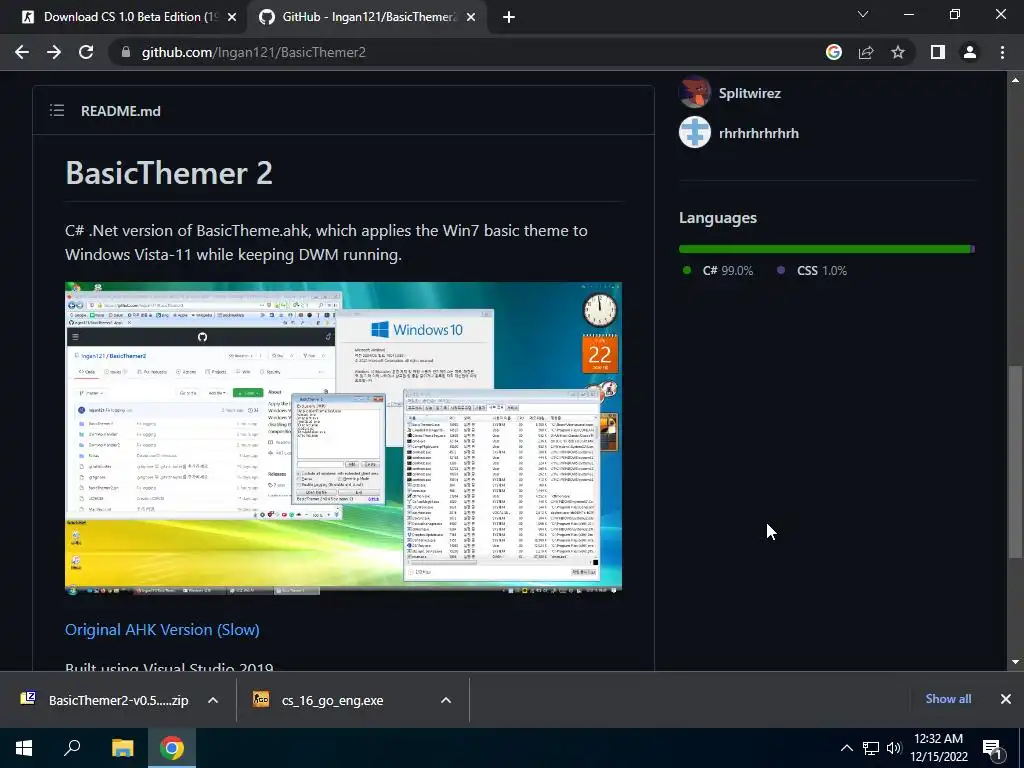Click the README.md heading text
Image resolution: width=1024 pixels, height=768 pixels.
pyautogui.click(x=121, y=111)
